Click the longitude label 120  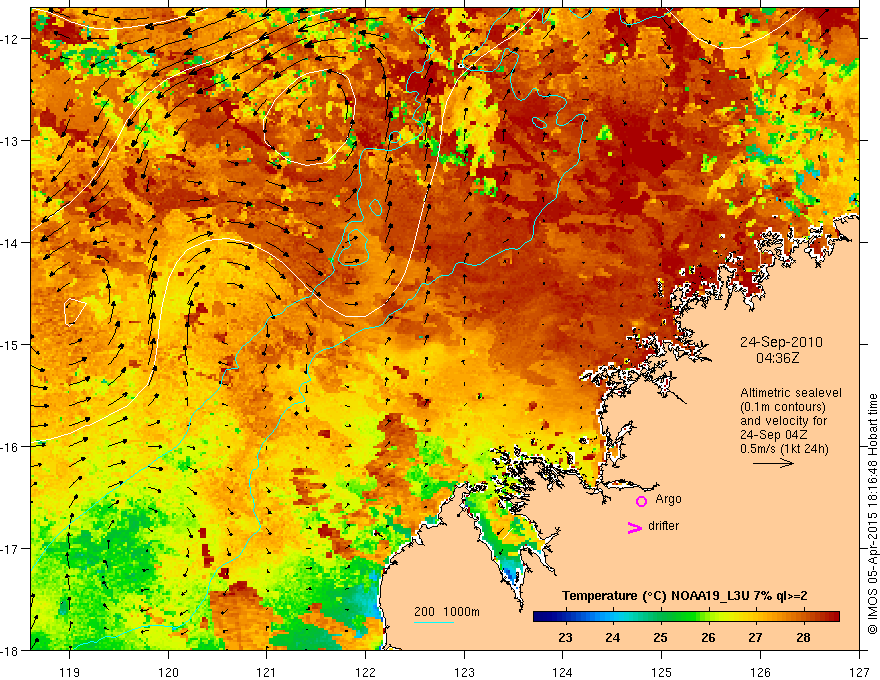click(x=168, y=672)
